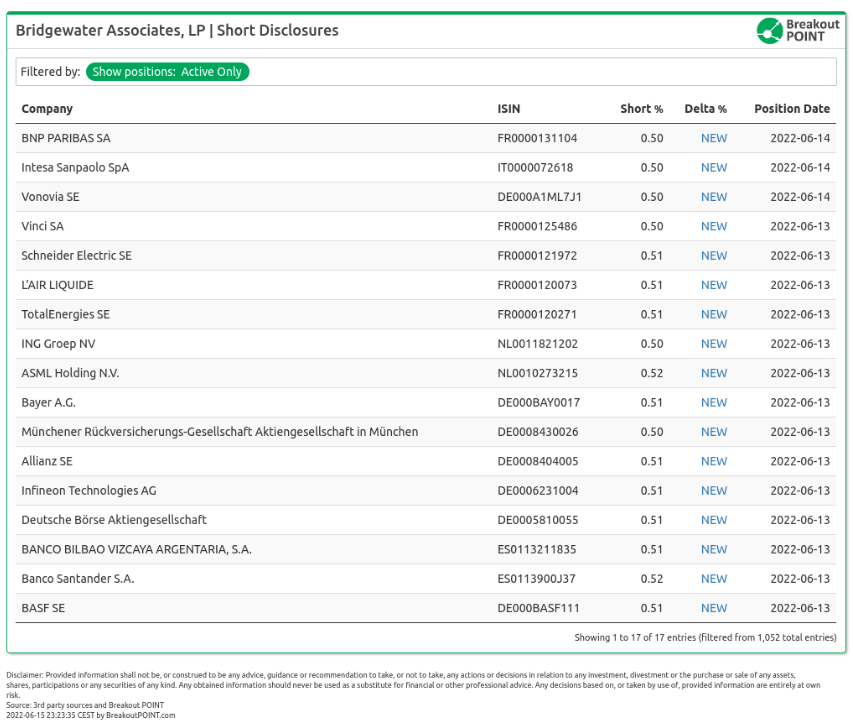Click NEW delta for Vinci SA
The width and height of the screenshot is (853, 727).
[x=714, y=226]
